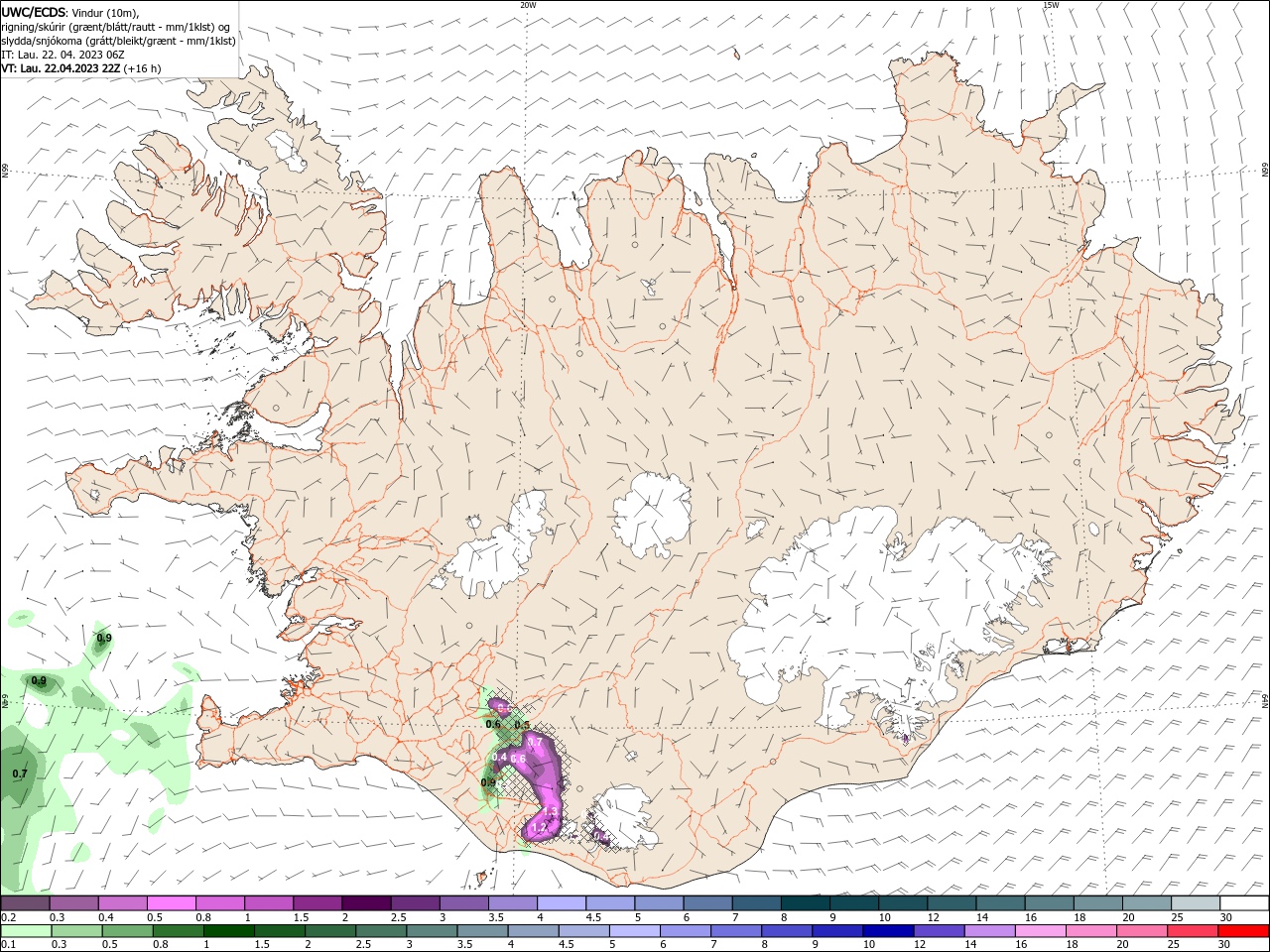This screenshot has height=952, width=1270.
Task: Pick the dark teal swatch above '8' in top row
Action: (x=807, y=903)
